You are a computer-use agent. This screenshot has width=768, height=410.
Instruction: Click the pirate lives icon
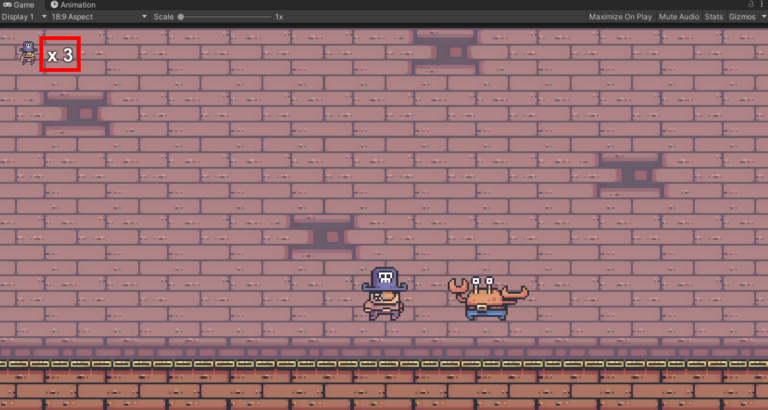[x=28, y=53]
